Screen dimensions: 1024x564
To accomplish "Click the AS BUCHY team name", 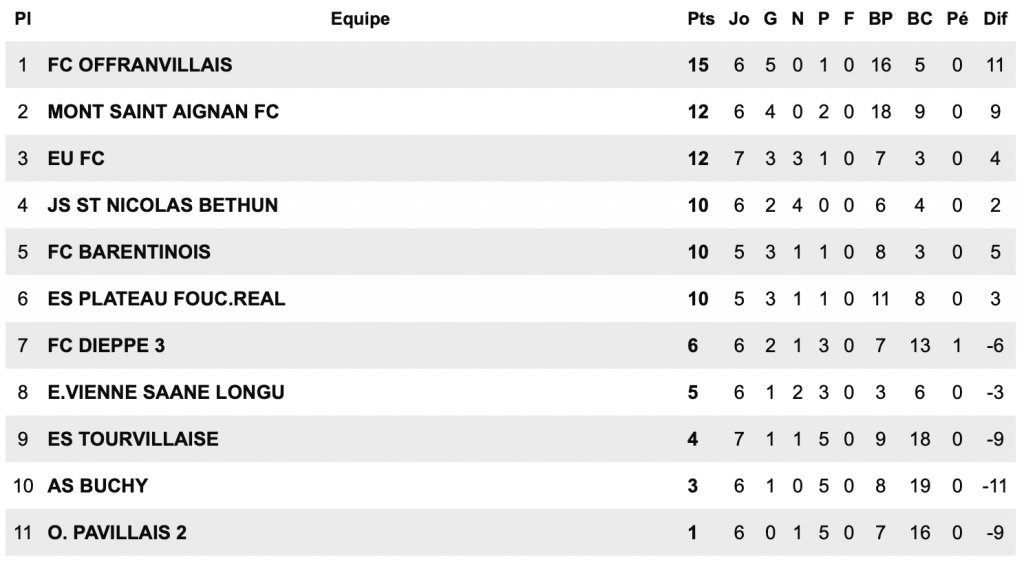I will click(98, 486).
